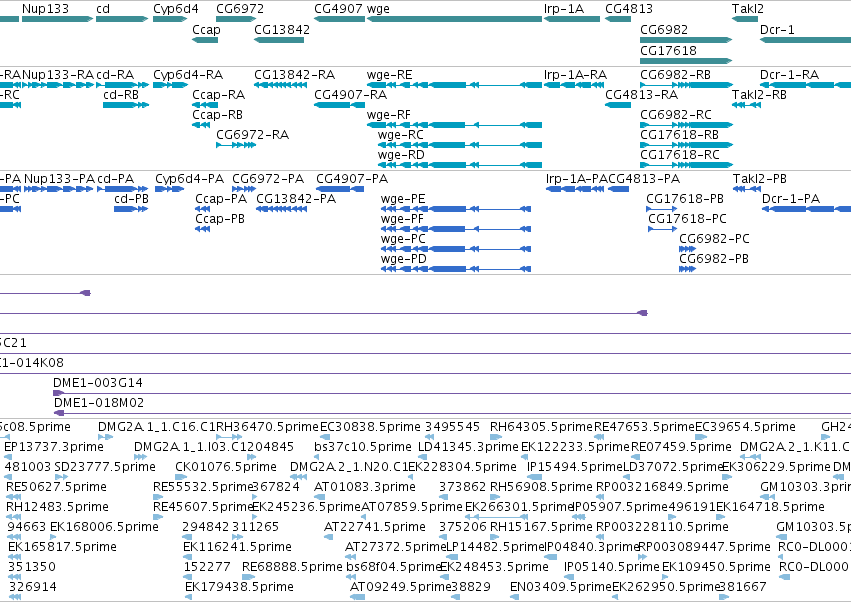Viewport: 851px width, 602px height.
Task: Open the AT22741.5prime EST label
Action: click(x=374, y=527)
